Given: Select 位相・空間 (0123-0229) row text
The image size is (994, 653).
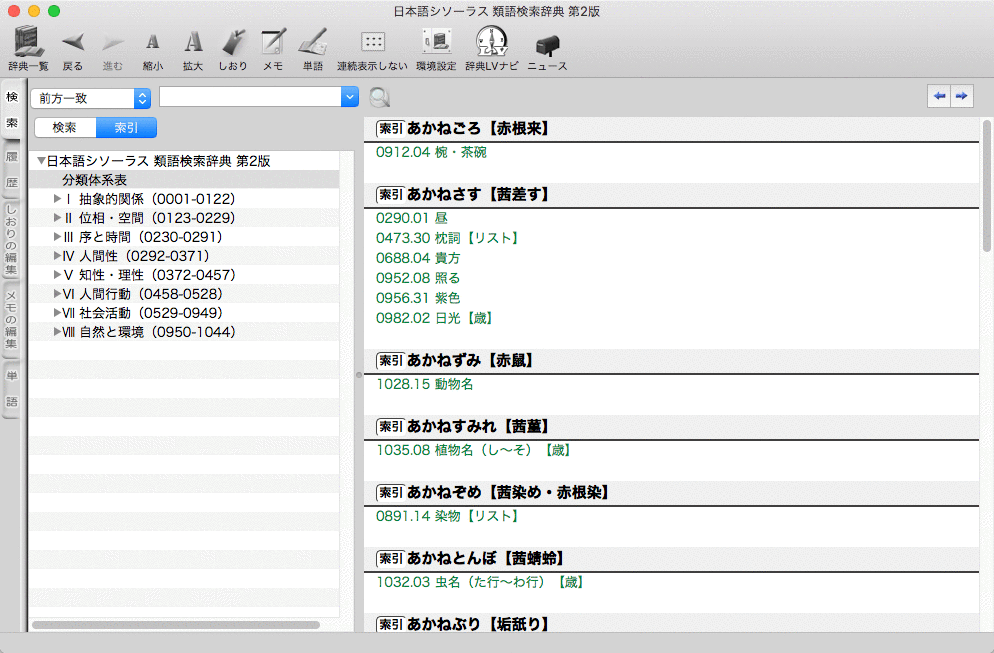Looking at the screenshot, I should (x=157, y=218).
